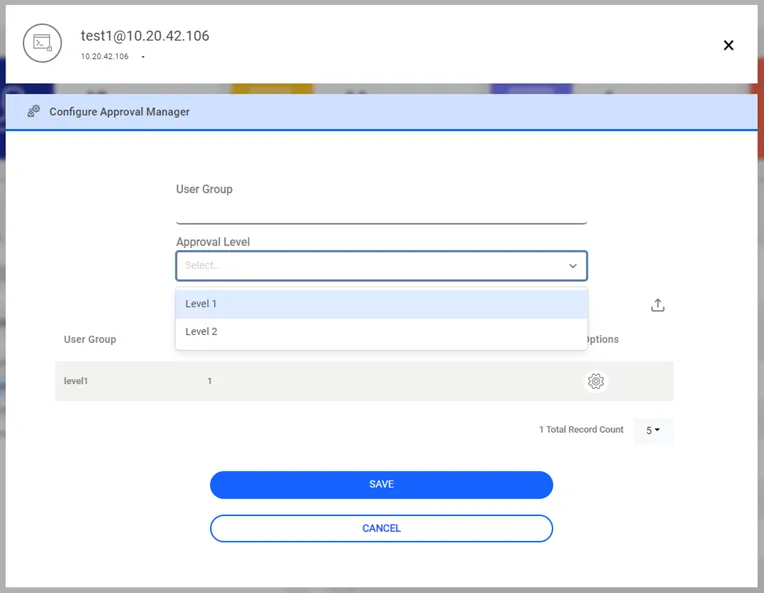
Task: Click the User Group column header
Action: pos(90,339)
